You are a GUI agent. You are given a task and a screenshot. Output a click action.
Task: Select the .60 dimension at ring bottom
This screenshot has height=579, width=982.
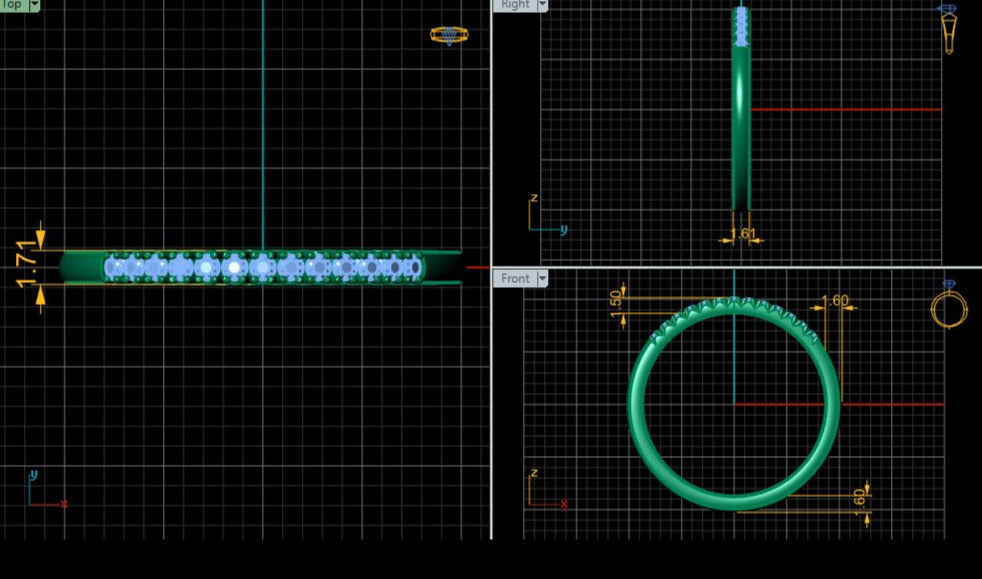click(x=860, y=496)
